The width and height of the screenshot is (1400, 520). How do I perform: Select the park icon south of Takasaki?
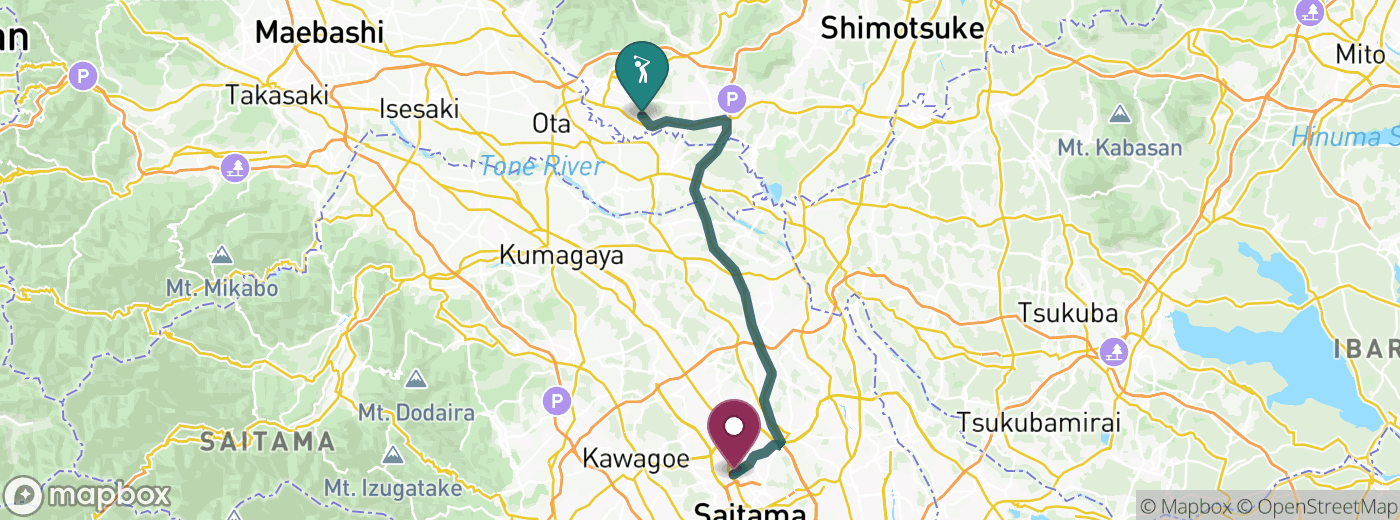tap(236, 165)
